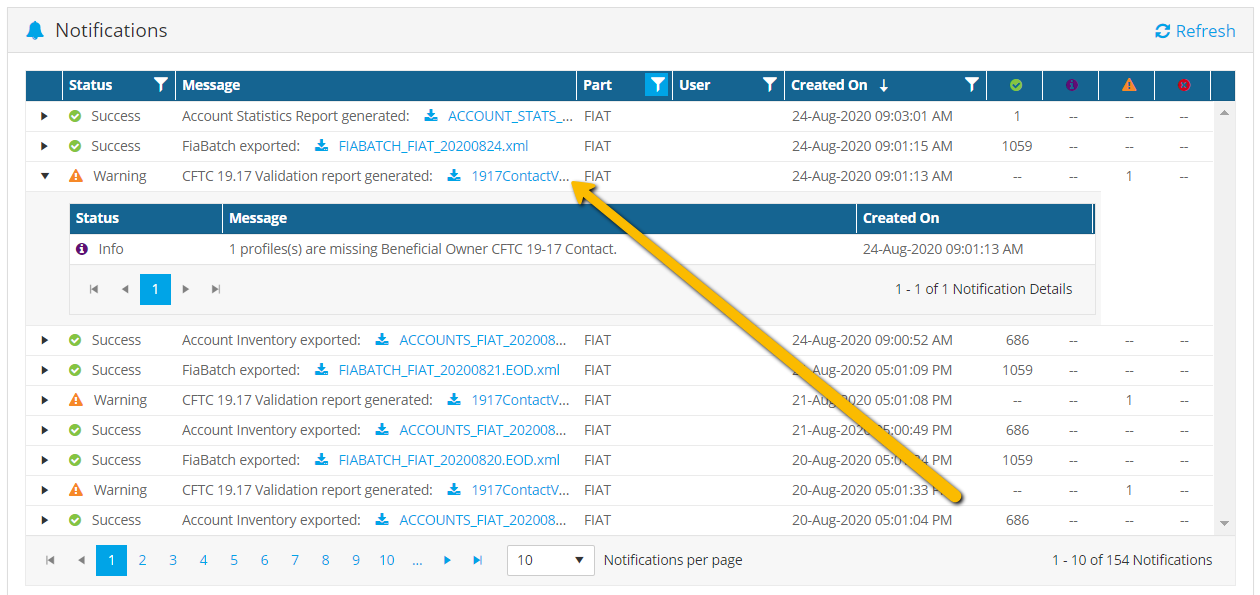Screen dimensions: 1260x595
Task: Expand the 21-Aug Account Inventory row
Action: (x=44, y=430)
